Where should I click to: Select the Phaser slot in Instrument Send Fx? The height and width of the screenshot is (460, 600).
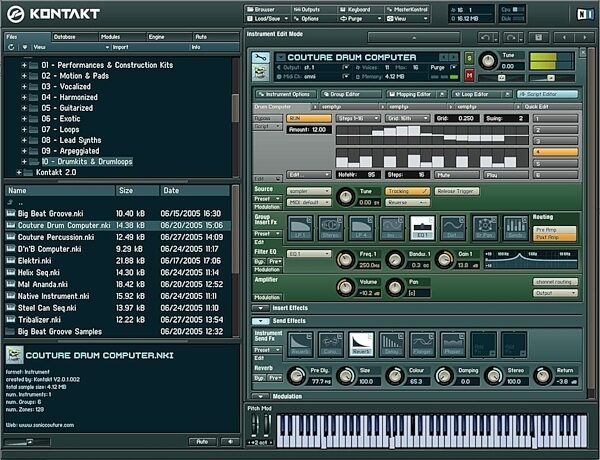click(x=453, y=344)
